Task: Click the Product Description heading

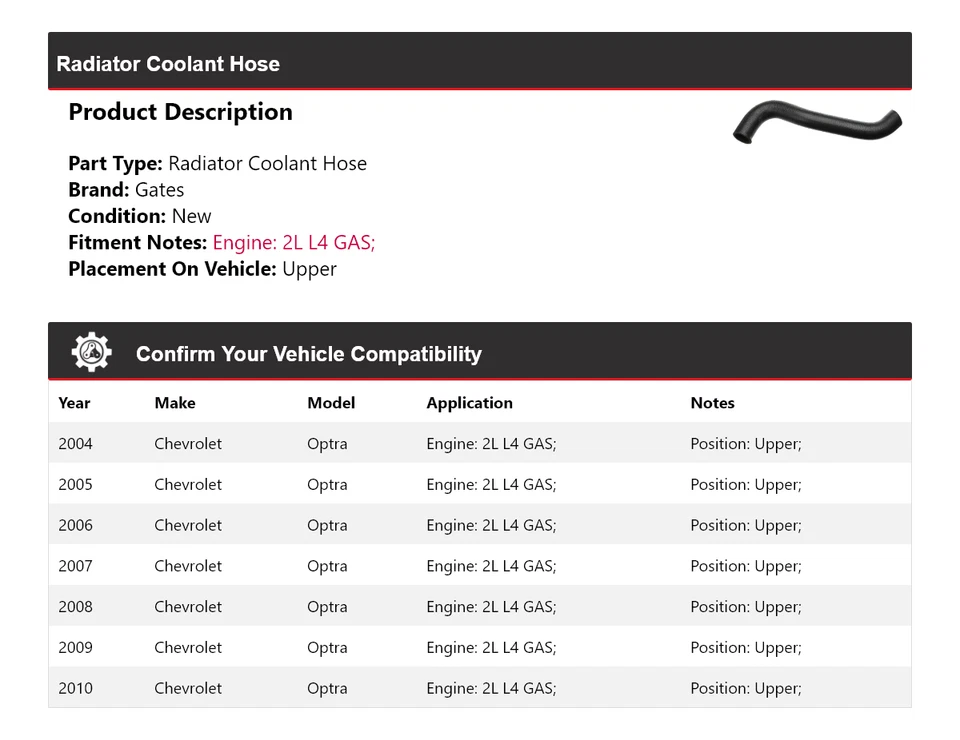Action: point(180,112)
